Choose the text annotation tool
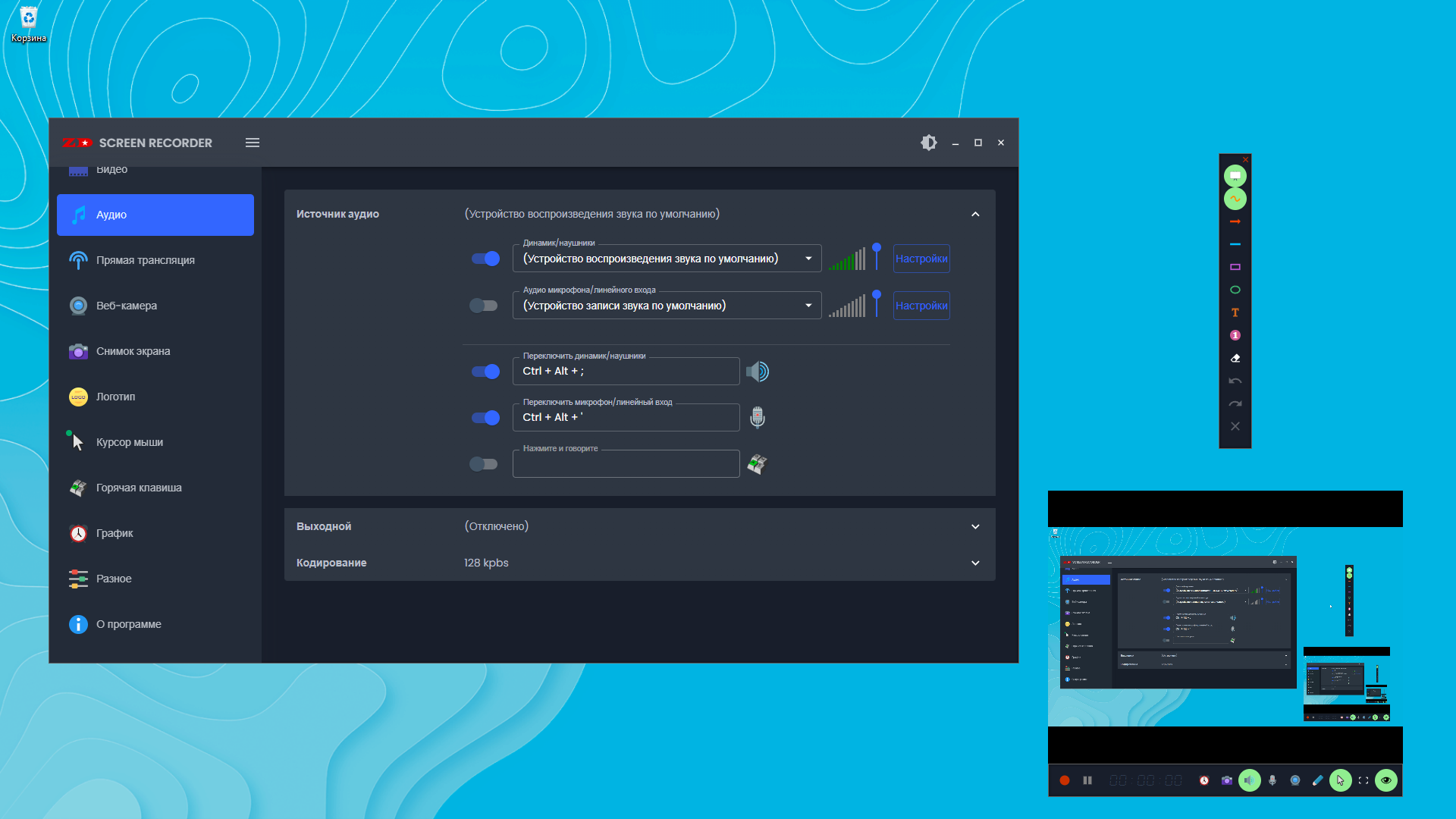Screen dimensions: 1456x819 [x=1235, y=312]
